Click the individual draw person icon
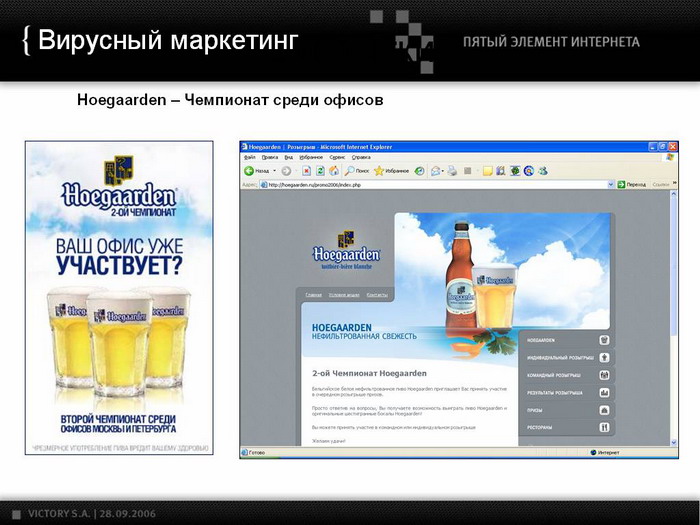The image size is (700, 525). coord(604,357)
